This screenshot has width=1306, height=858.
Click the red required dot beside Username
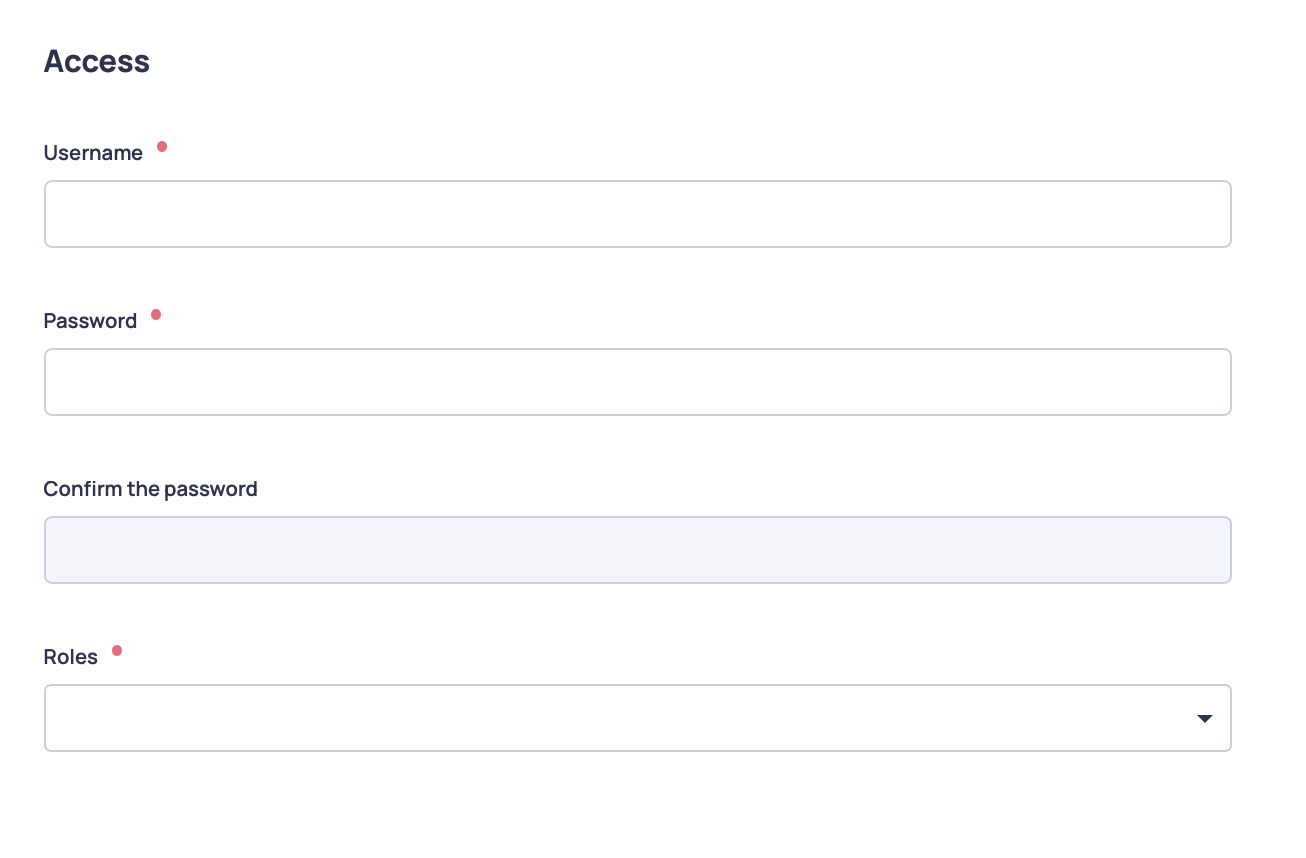tap(162, 147)
